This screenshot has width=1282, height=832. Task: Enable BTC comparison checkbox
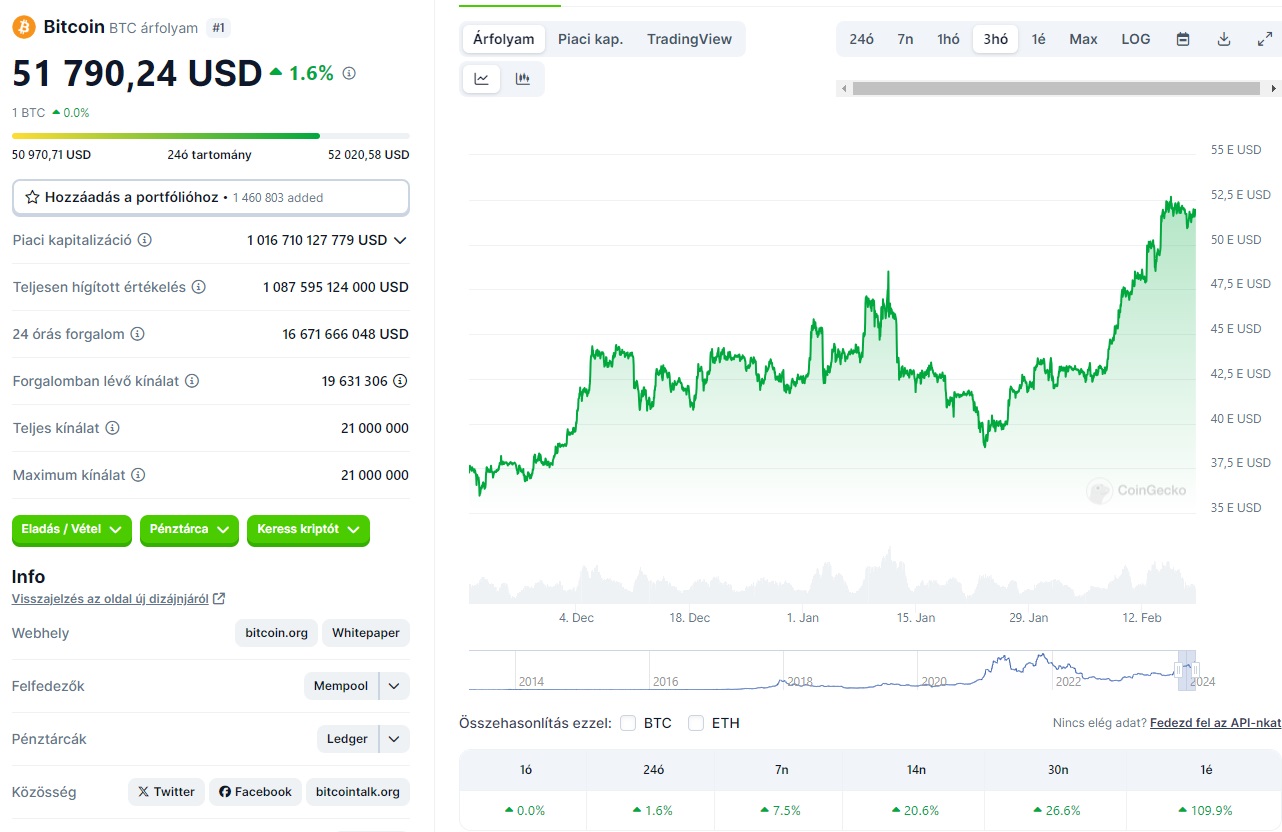[628, 723]
